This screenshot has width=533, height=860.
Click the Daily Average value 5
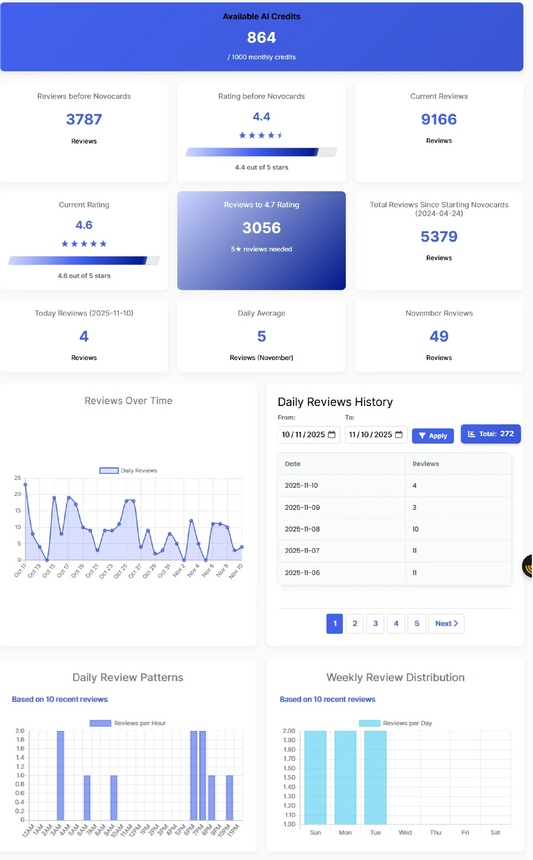[x=262, y=336]
